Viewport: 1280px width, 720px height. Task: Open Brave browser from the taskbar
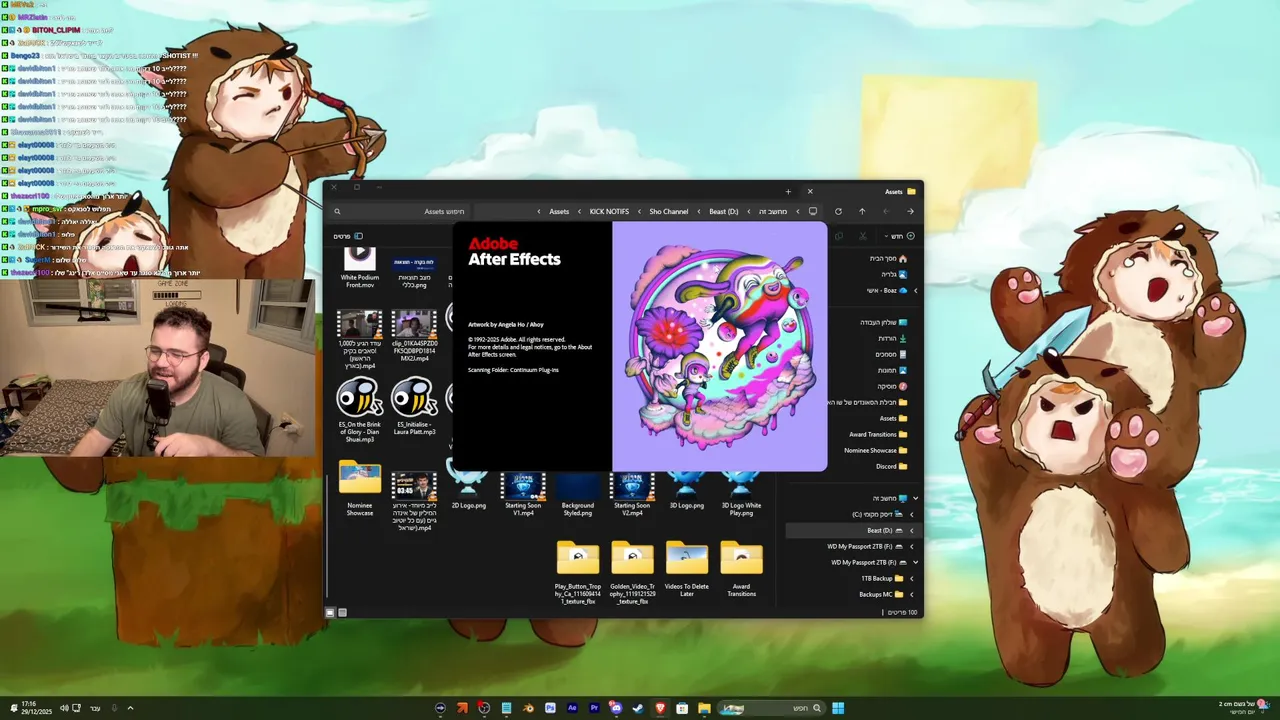(x=661, y=708)
